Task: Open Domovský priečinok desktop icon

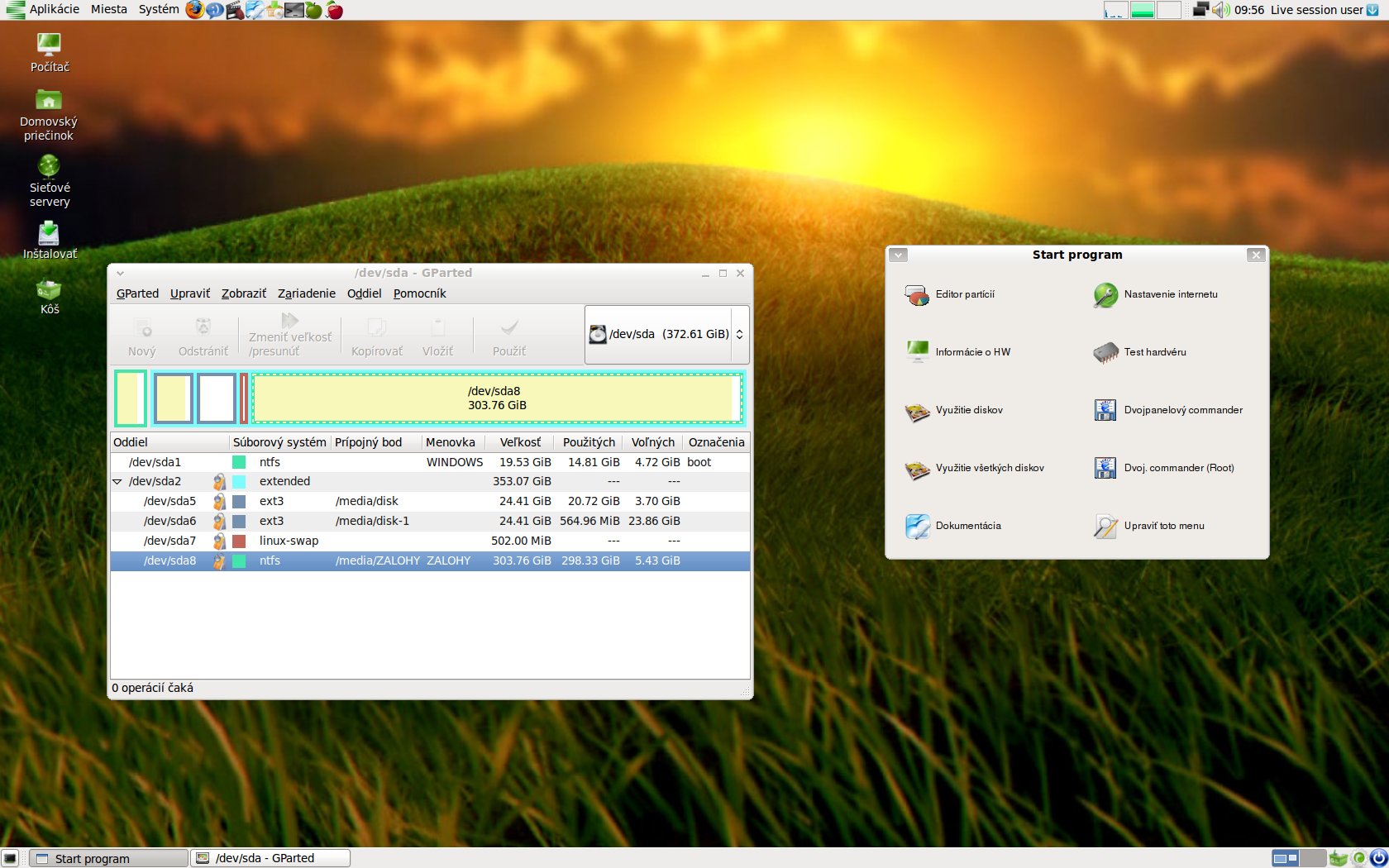Action: (49, 114)
